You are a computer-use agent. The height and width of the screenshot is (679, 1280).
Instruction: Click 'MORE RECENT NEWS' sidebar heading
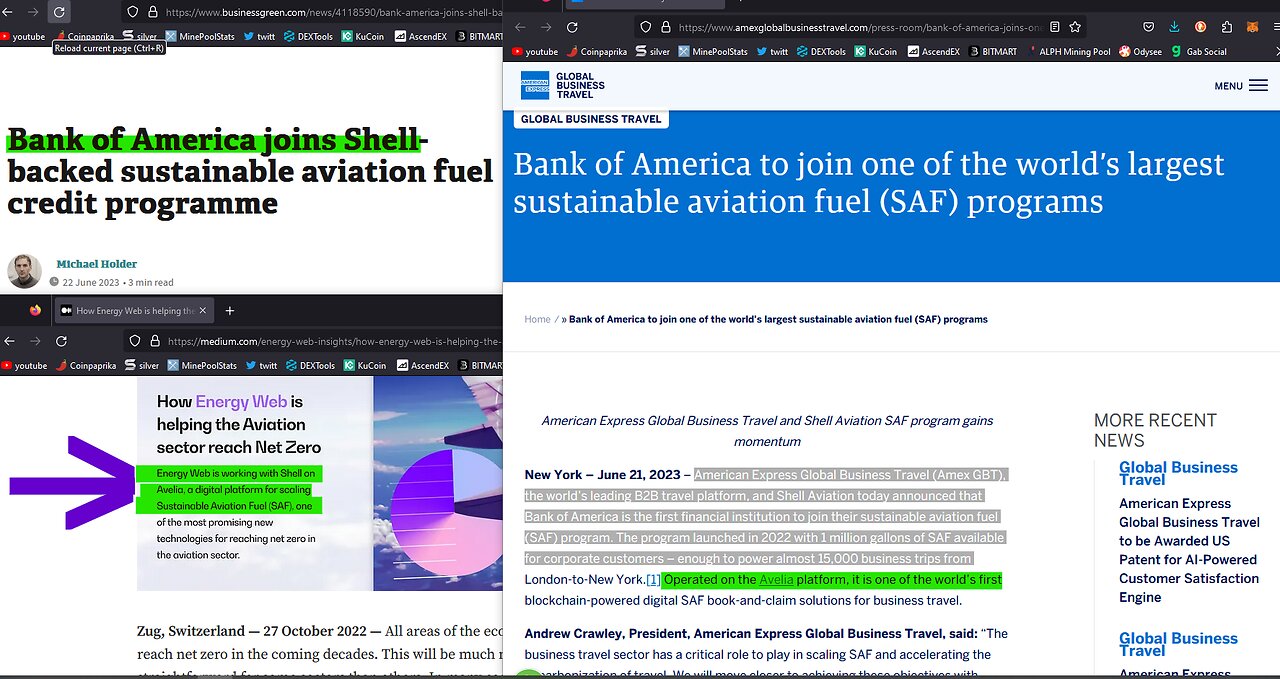click(1155, 430)
